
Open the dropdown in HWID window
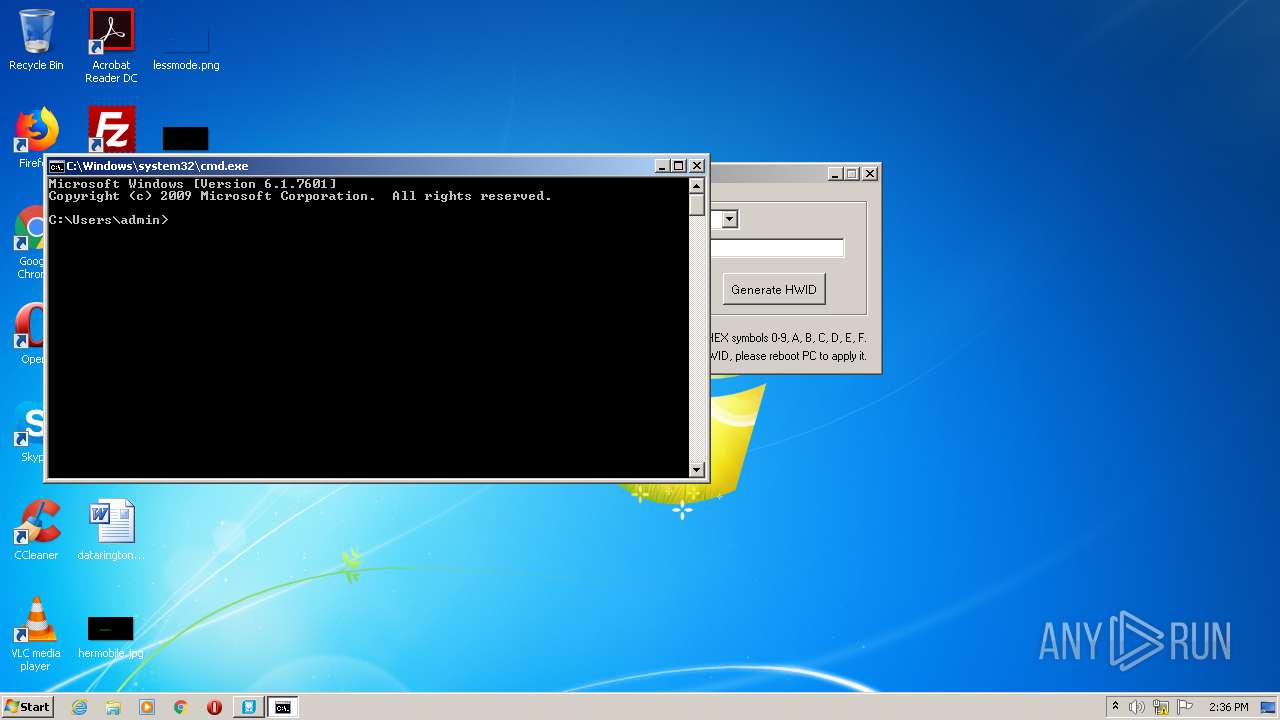[x=729, y=220]
